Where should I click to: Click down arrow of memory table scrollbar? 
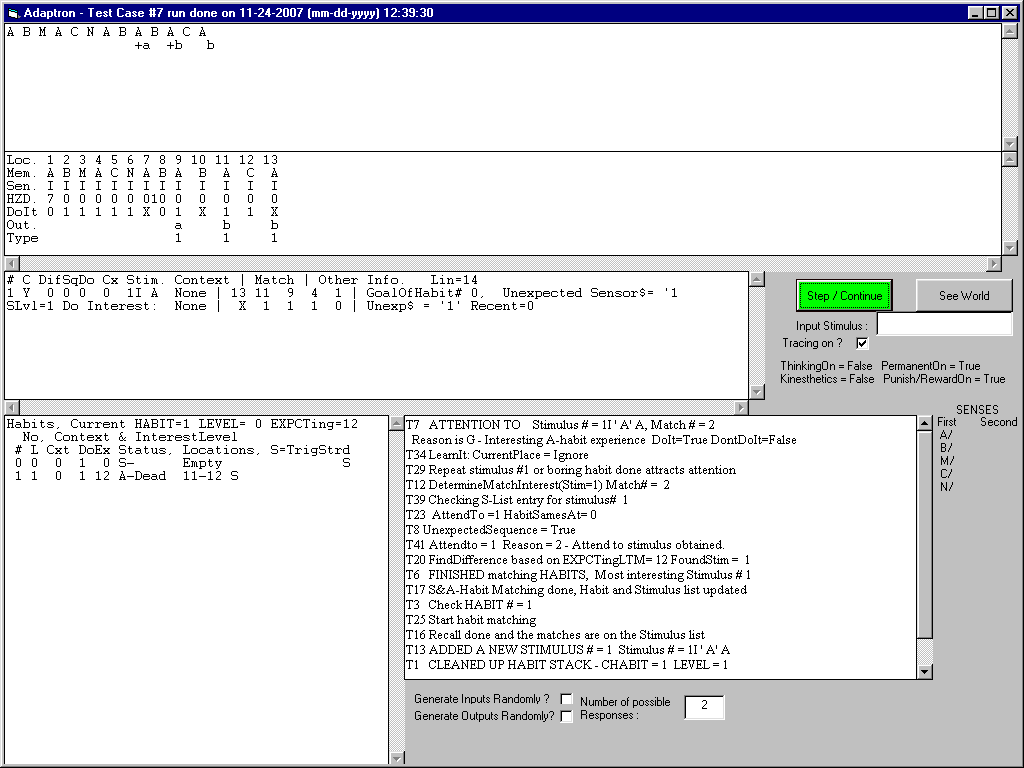click(1010, 248)
